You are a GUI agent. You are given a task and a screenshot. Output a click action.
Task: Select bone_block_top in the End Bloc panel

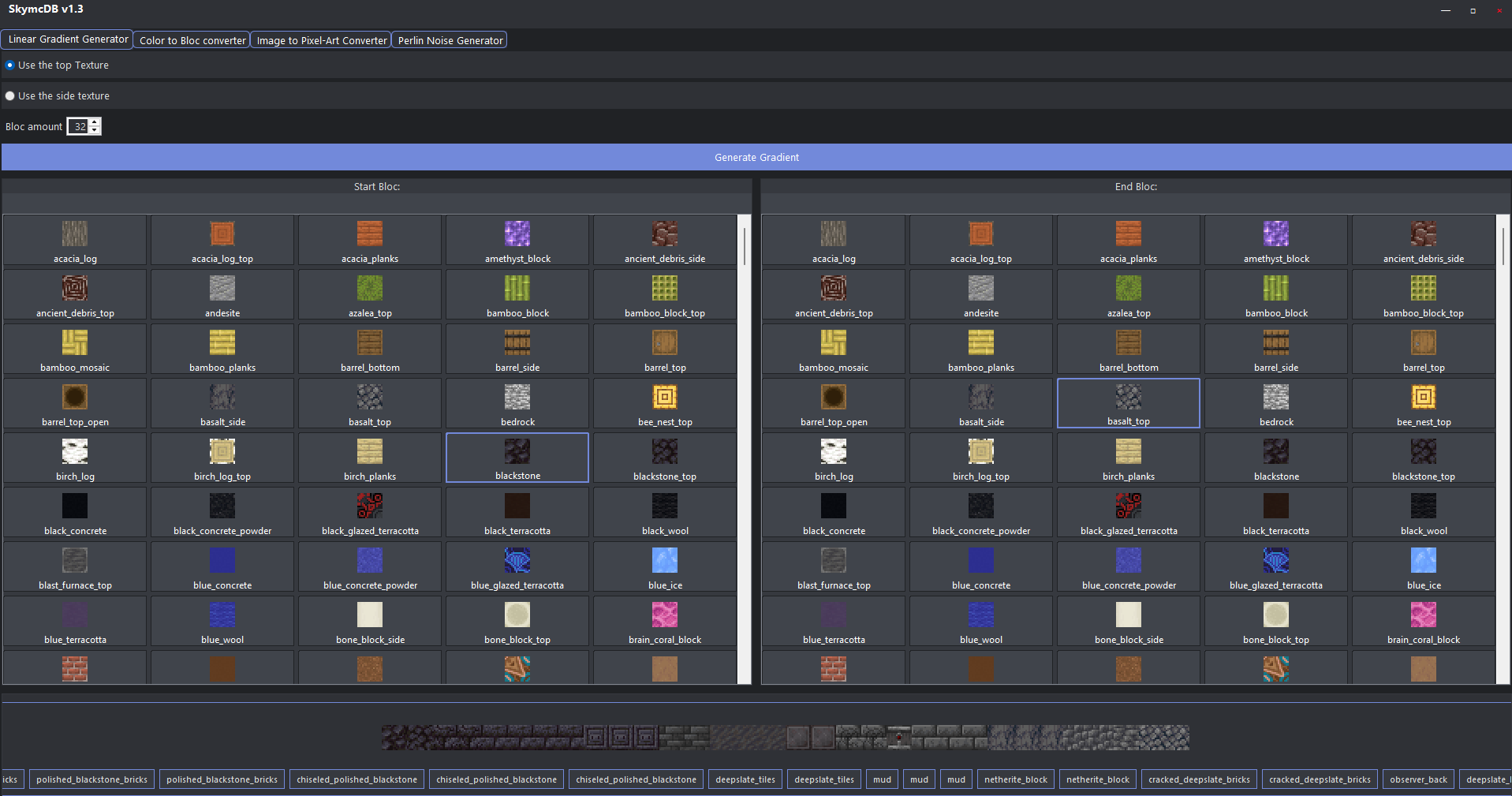pos(1275,621)
